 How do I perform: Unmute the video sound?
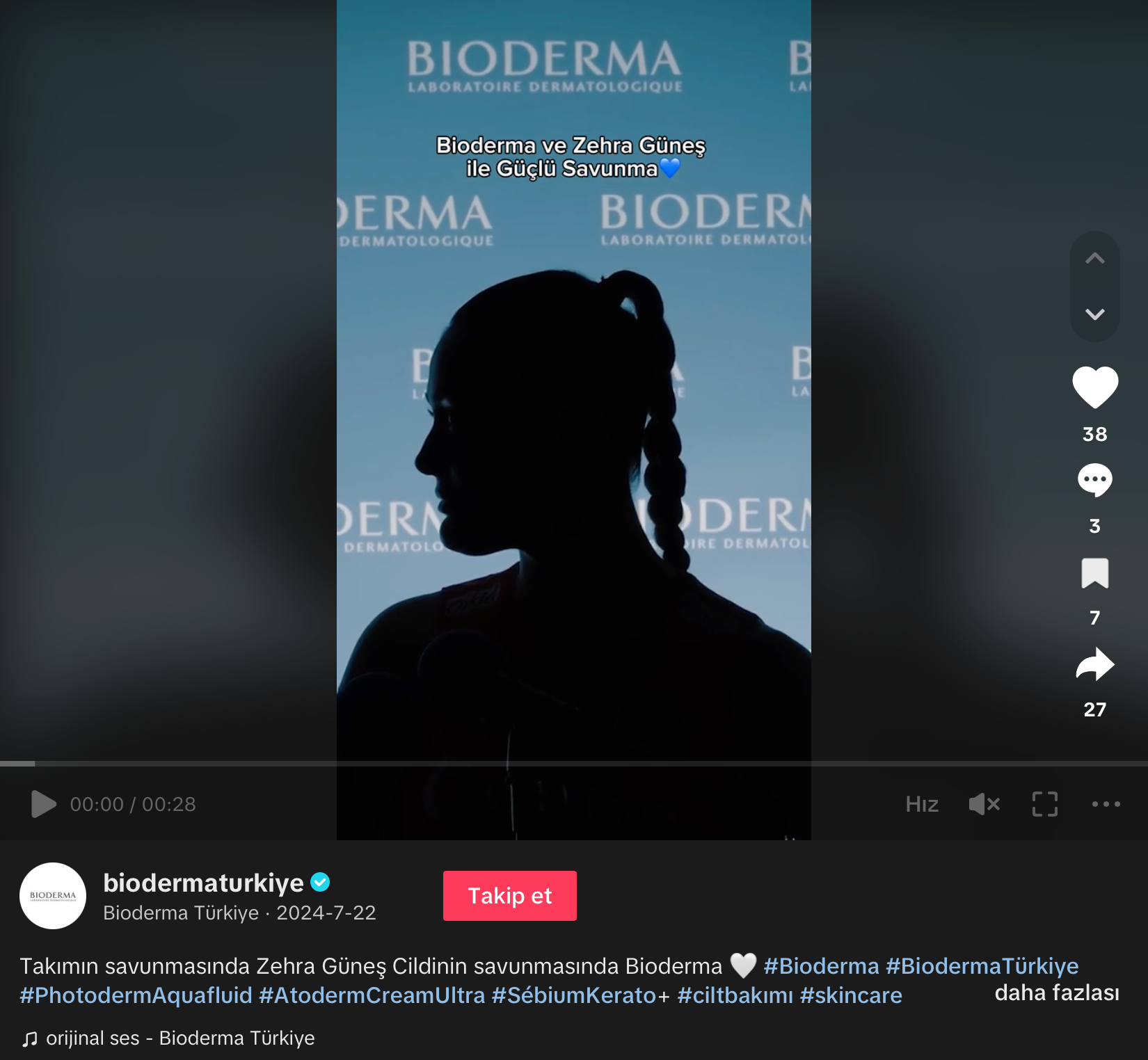(984, 804)
